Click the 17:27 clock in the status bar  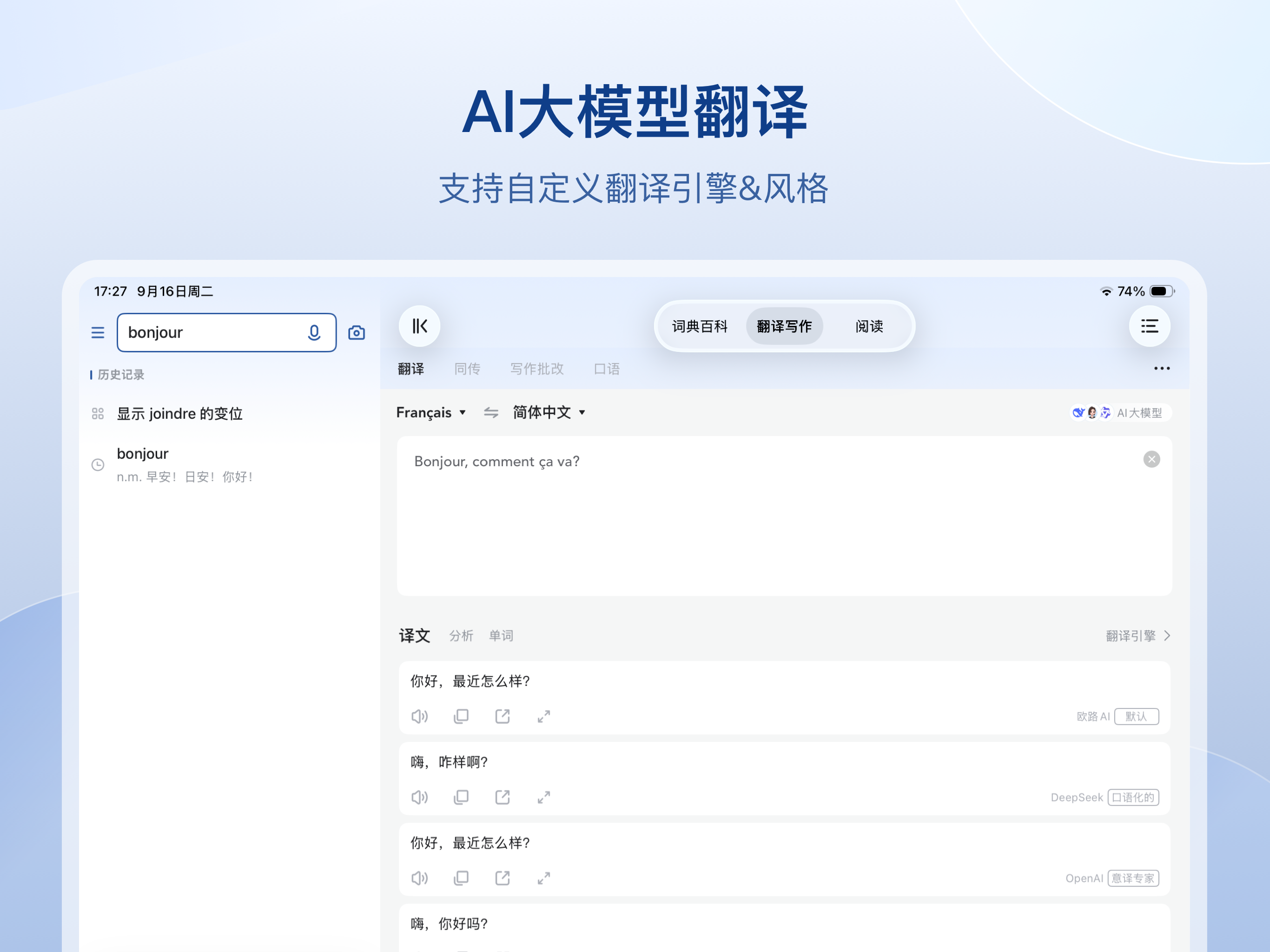[110, 291]
